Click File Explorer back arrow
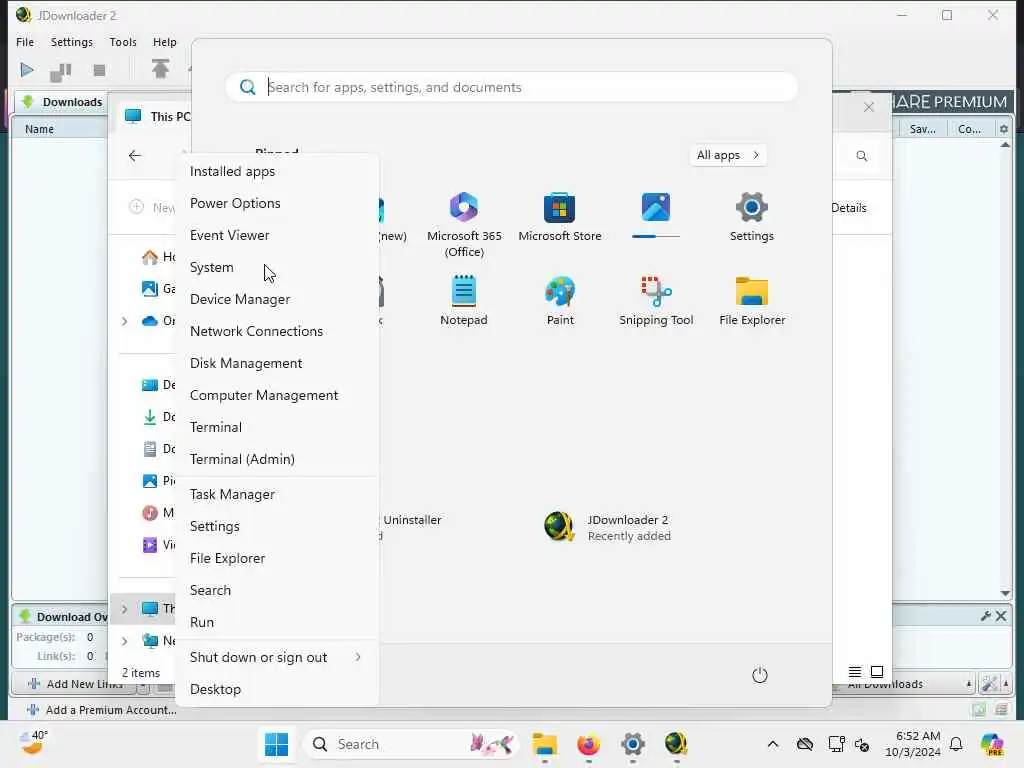 click(x=135, y=155)
